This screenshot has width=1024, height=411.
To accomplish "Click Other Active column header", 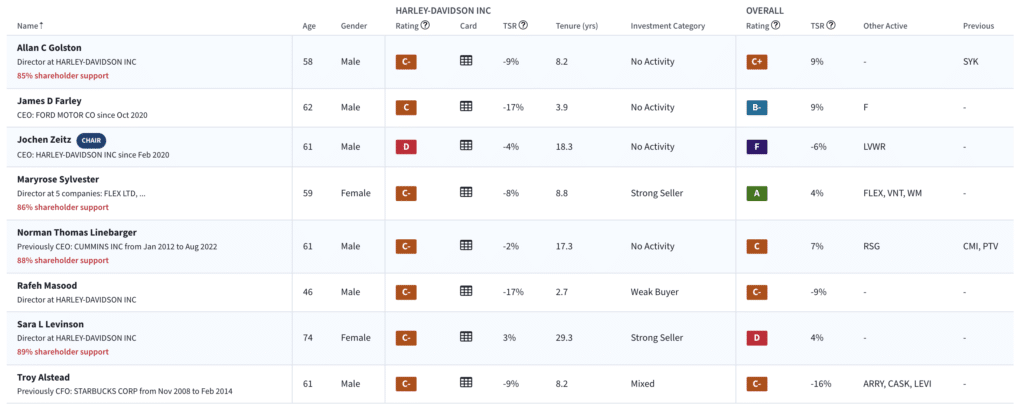I will tap(885, 26).
